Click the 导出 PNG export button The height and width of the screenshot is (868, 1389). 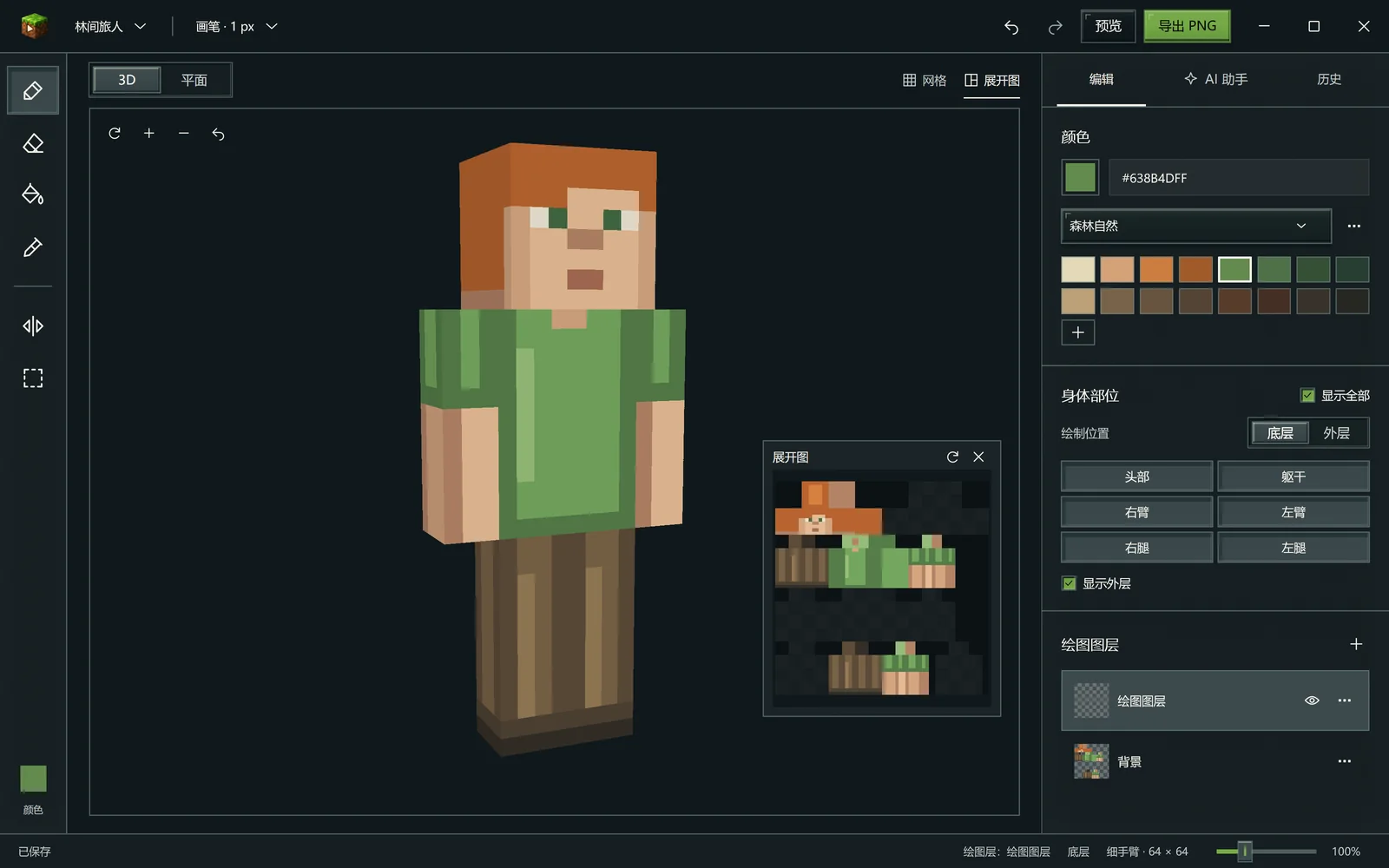tap(1187, 26)
